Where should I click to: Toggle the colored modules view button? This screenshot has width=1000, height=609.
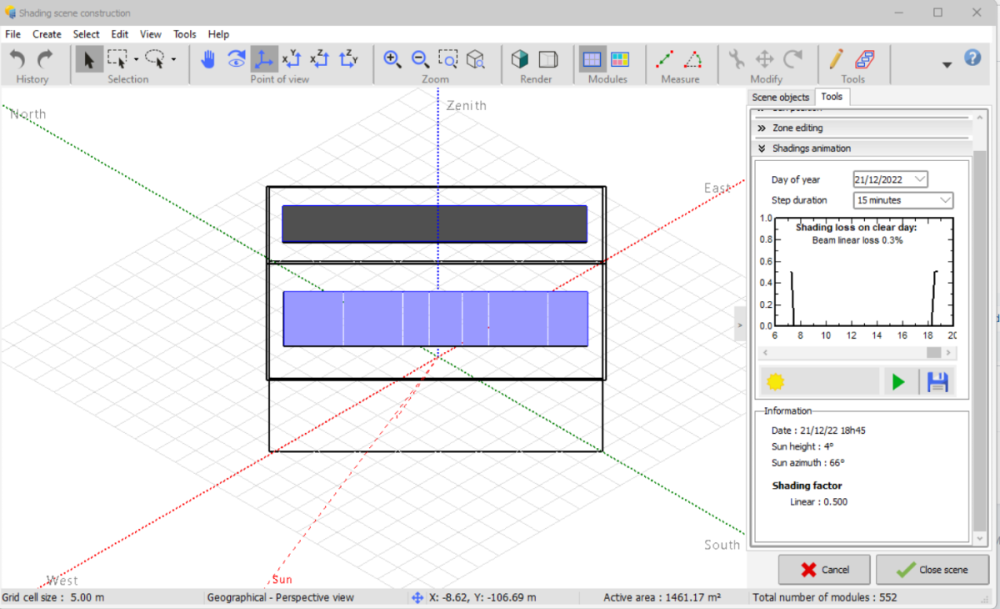[x=620, y=59]
